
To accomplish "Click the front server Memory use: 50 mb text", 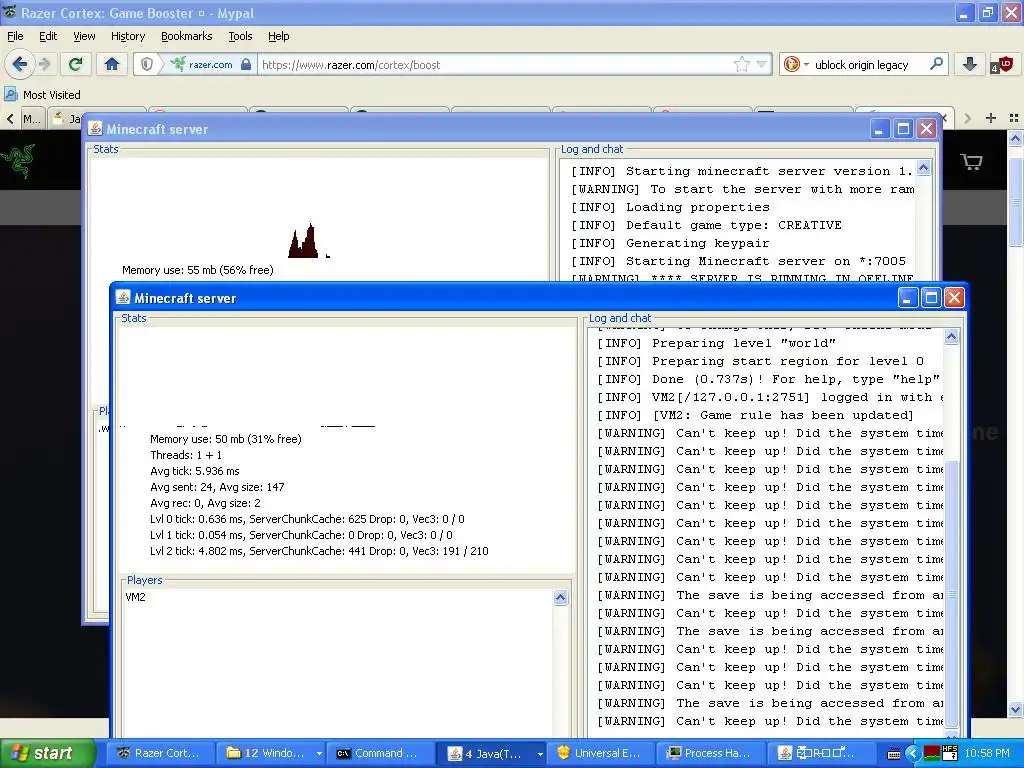I will (225, 439).
